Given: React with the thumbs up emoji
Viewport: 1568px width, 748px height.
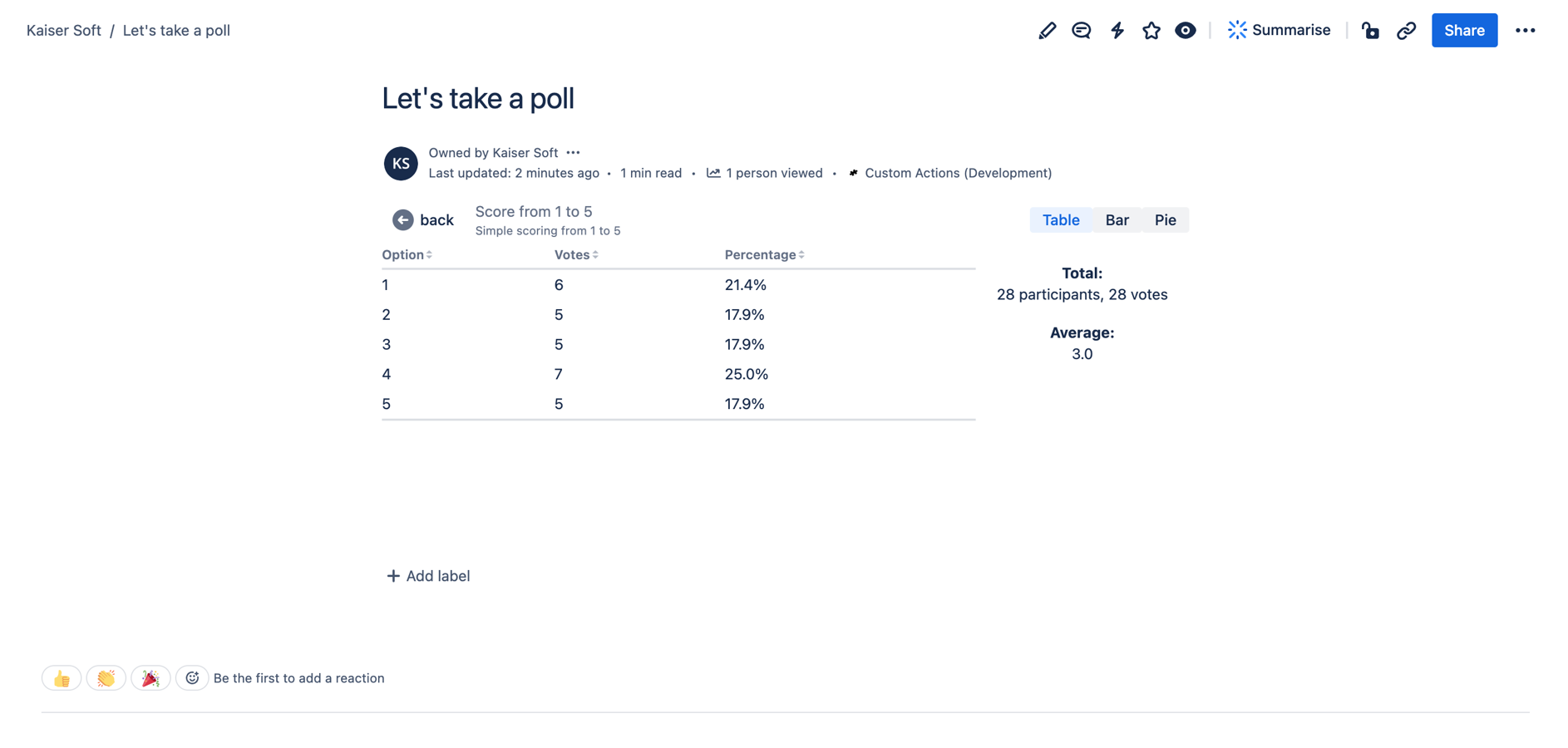Looking at the screenshot, I should pos(62,678).
